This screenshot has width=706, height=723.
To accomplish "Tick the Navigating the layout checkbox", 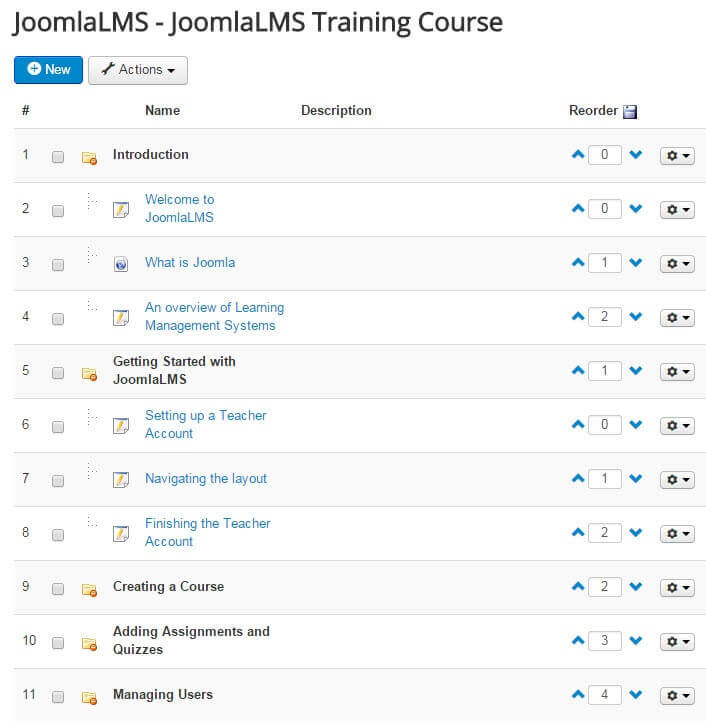I will click(x=58, y=481).
